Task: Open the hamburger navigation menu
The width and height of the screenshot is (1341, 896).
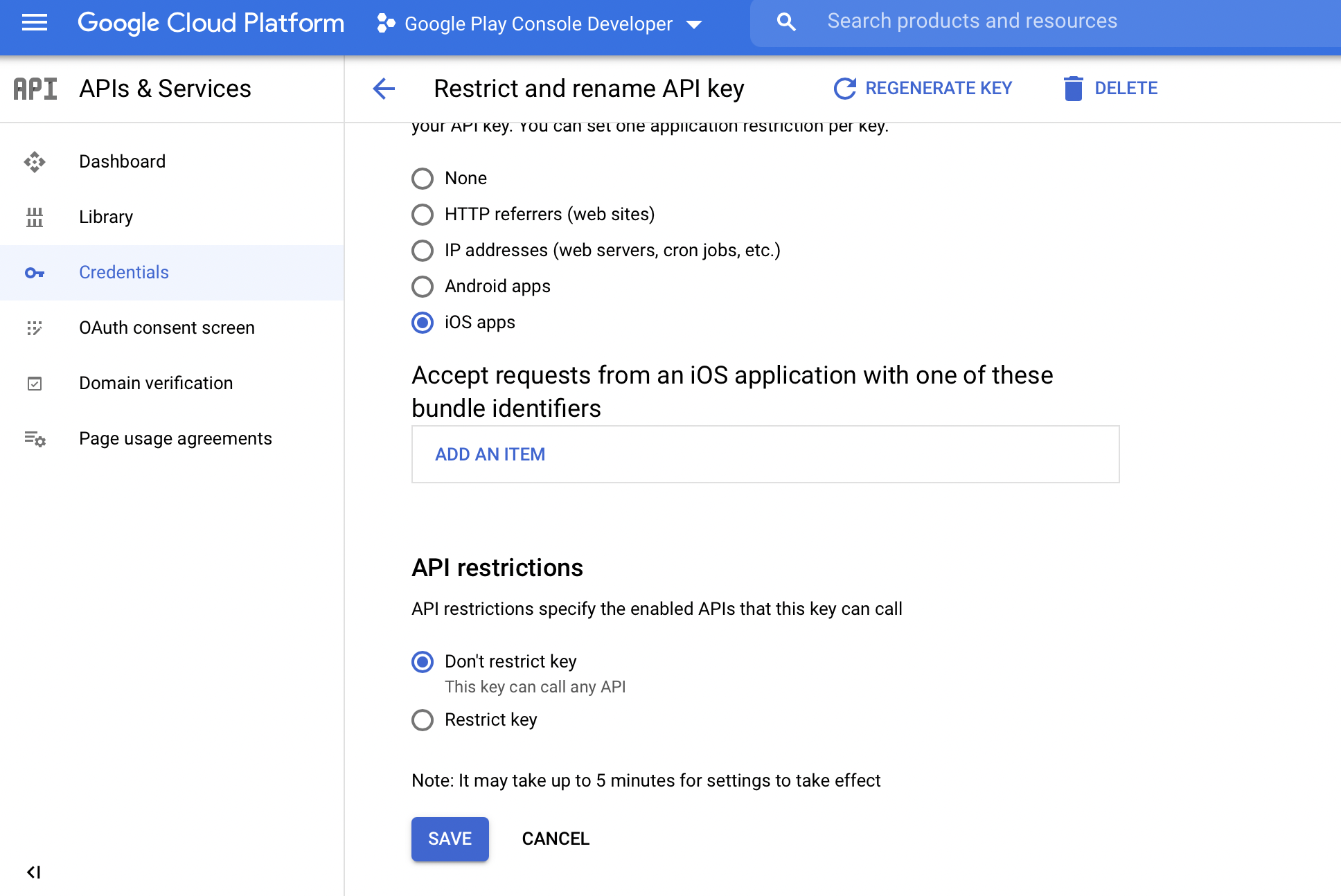Action: (35, 23)
